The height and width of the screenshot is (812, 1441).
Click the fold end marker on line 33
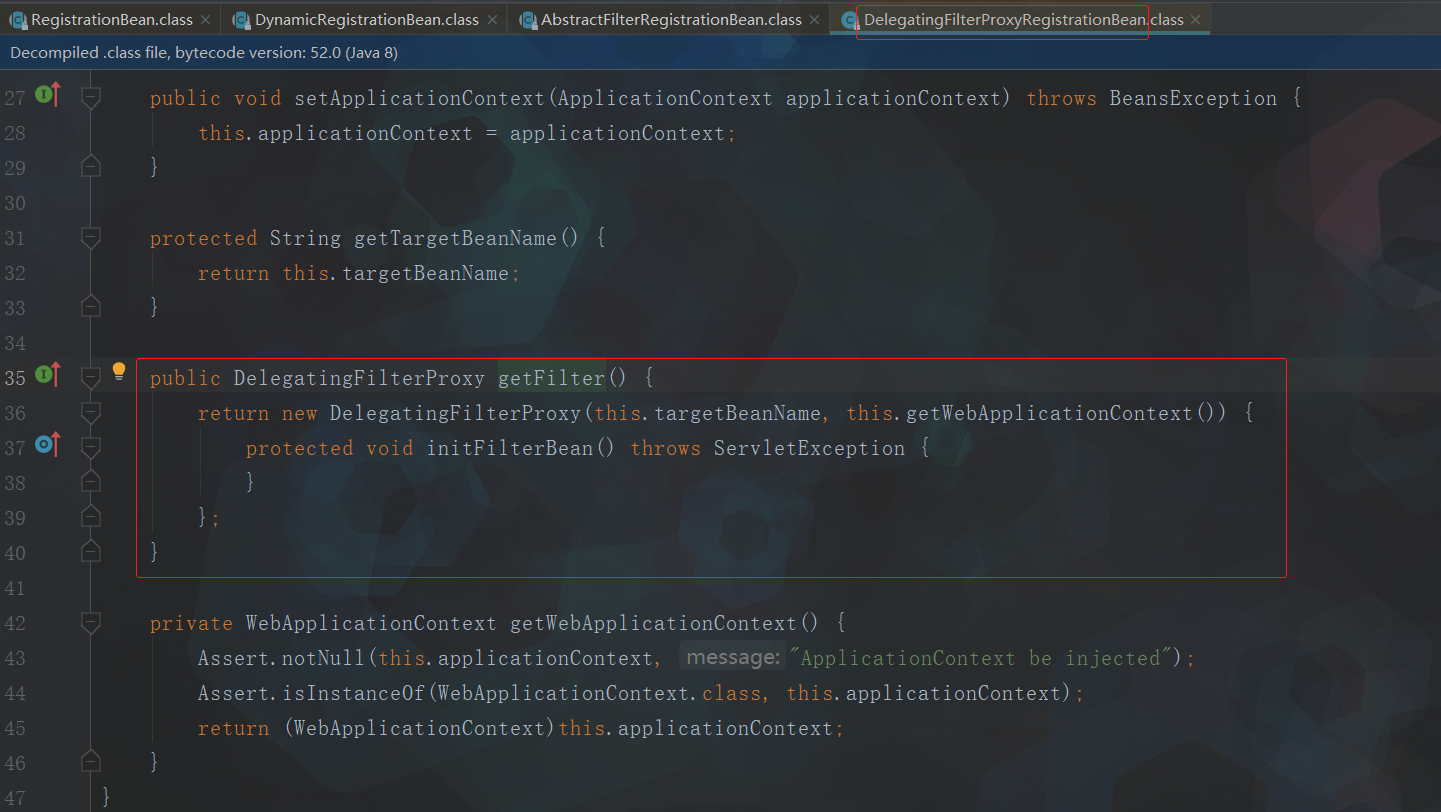pyautogui.click(x=91, y=307)
